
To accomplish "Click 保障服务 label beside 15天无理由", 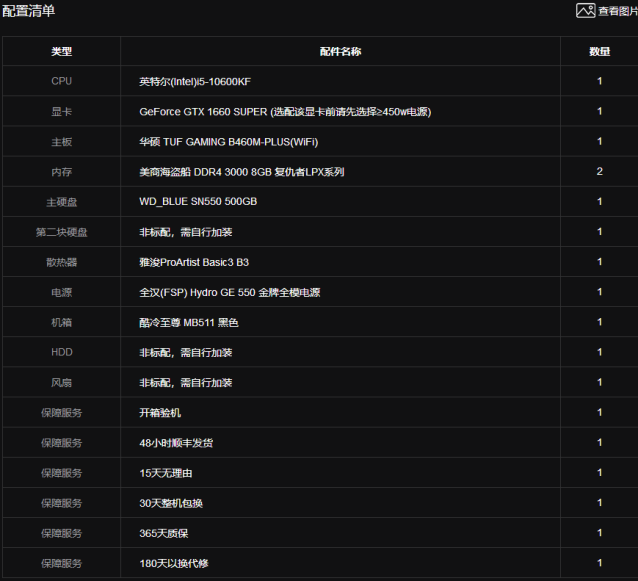I will click(61, 473).
